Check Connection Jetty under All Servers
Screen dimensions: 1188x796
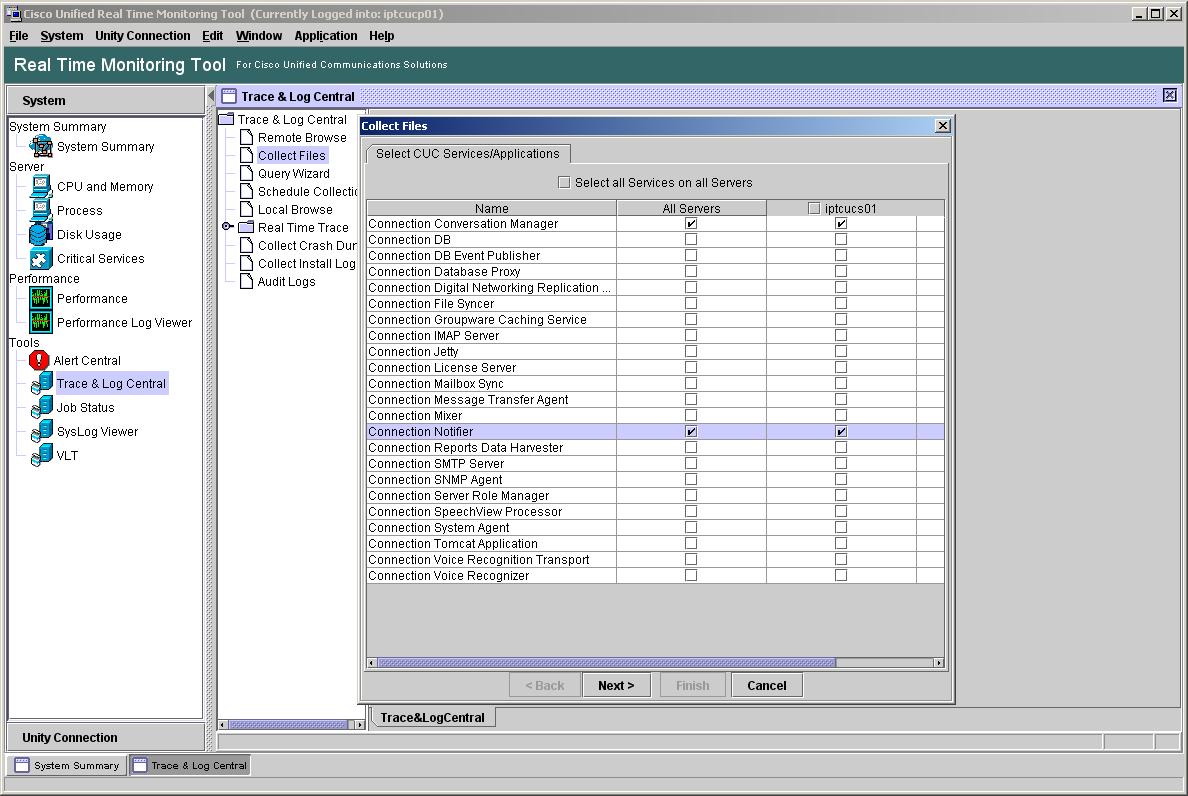pyautogui.click(x=690, y=351)
